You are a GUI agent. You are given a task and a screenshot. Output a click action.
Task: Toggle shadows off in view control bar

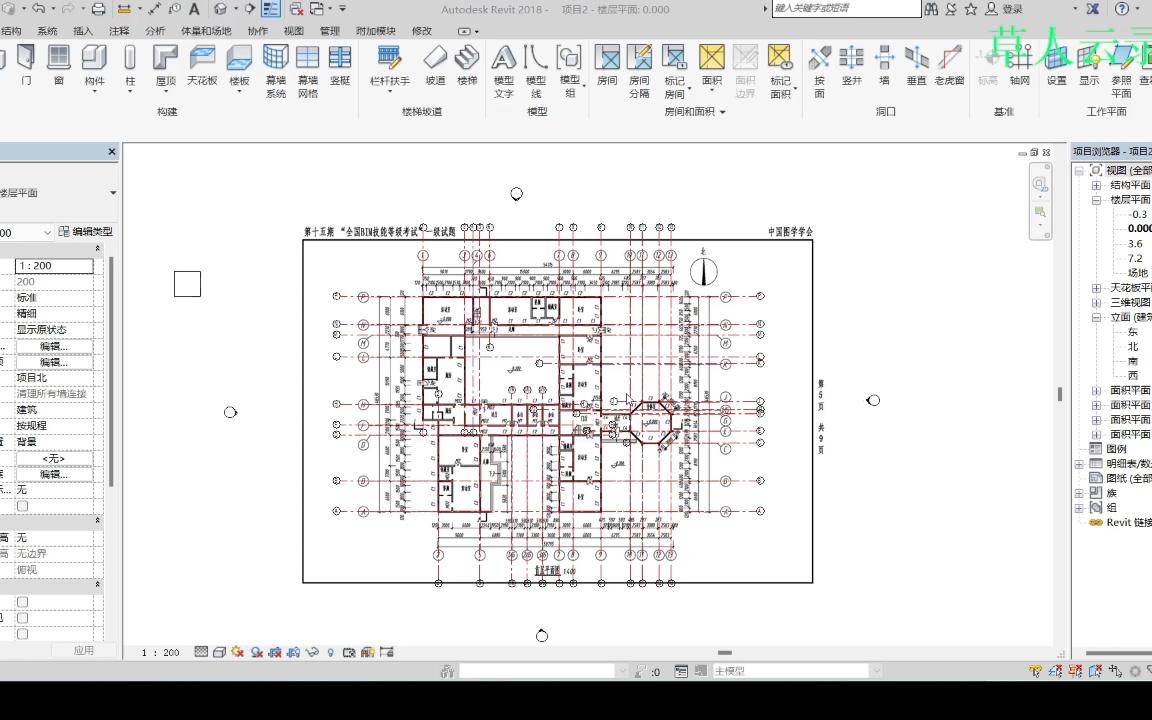coord(255,651)
